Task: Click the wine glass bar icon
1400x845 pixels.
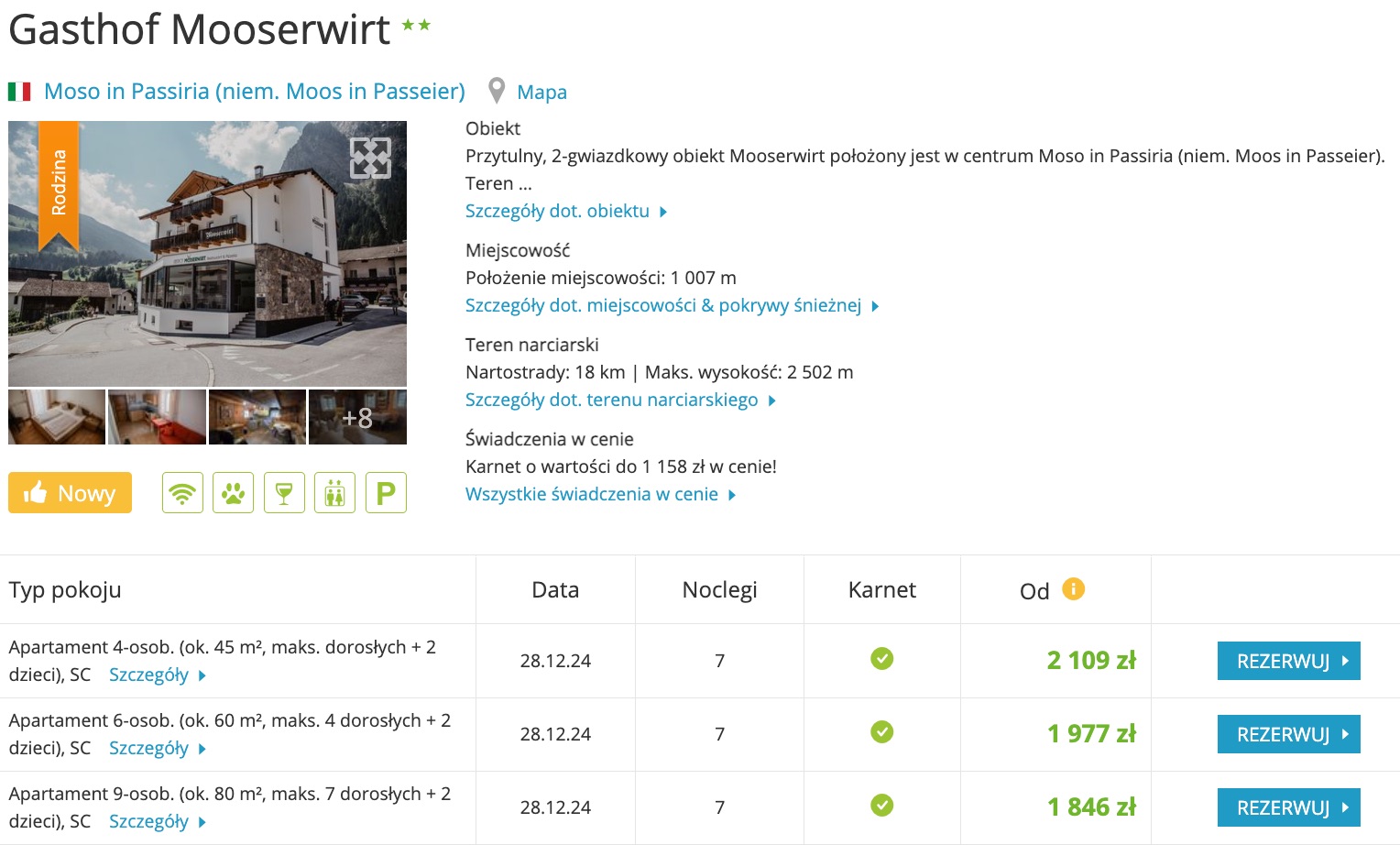Action: click(x=284, y=493)
